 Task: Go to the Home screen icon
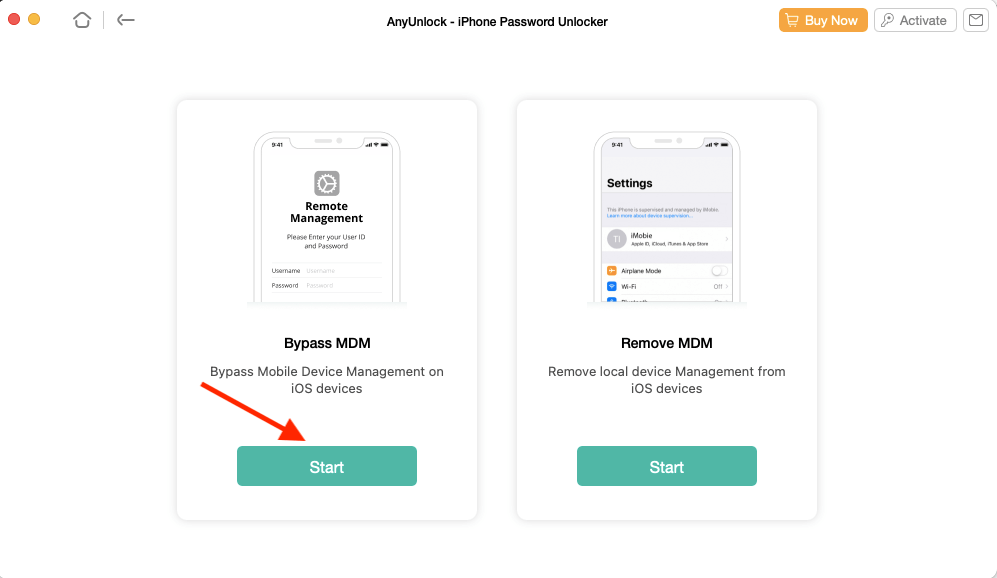click(x=82, y=20)
